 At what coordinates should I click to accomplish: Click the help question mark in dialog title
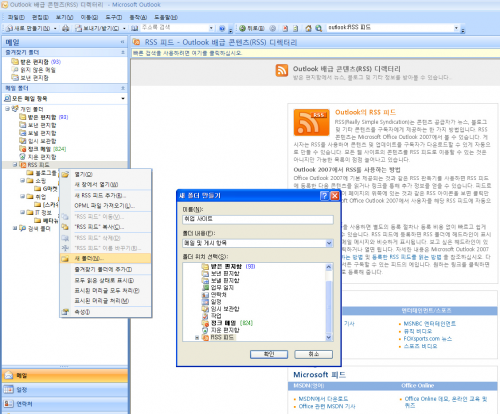pyautogui.click(x=324, y=196)
